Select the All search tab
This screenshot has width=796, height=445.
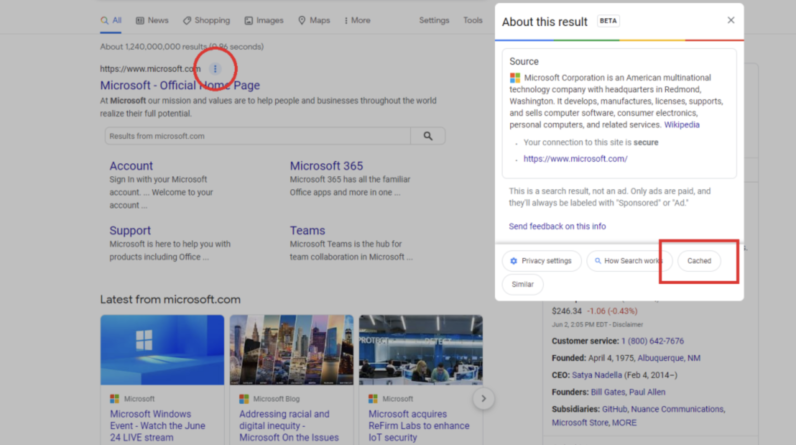(x=111, y=20)
